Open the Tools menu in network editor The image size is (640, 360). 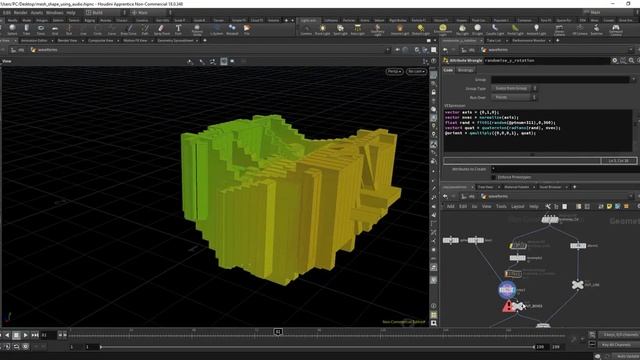(x=501, y=207)
